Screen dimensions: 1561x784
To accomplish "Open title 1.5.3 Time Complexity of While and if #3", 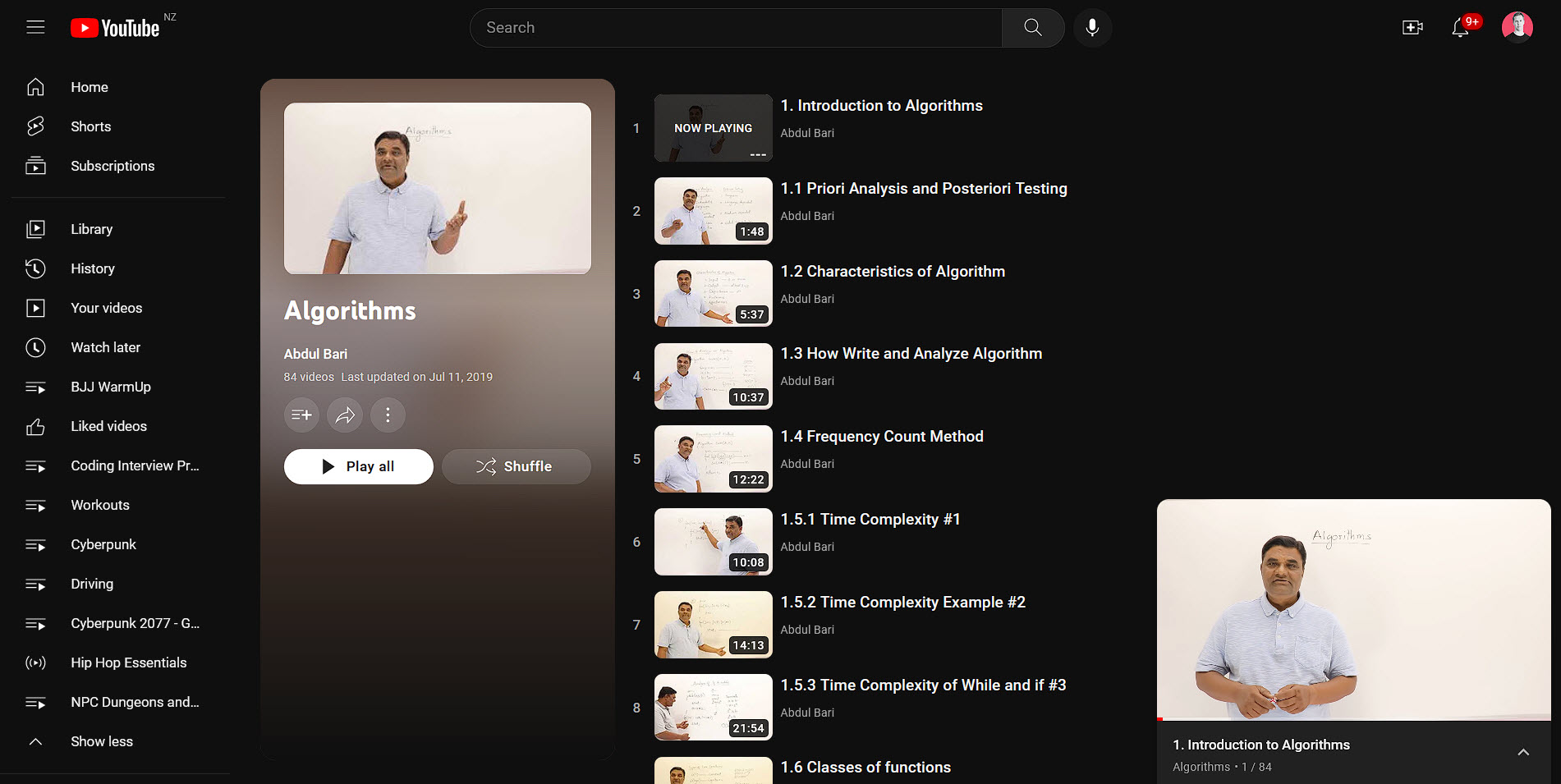I will click(923, 685).
